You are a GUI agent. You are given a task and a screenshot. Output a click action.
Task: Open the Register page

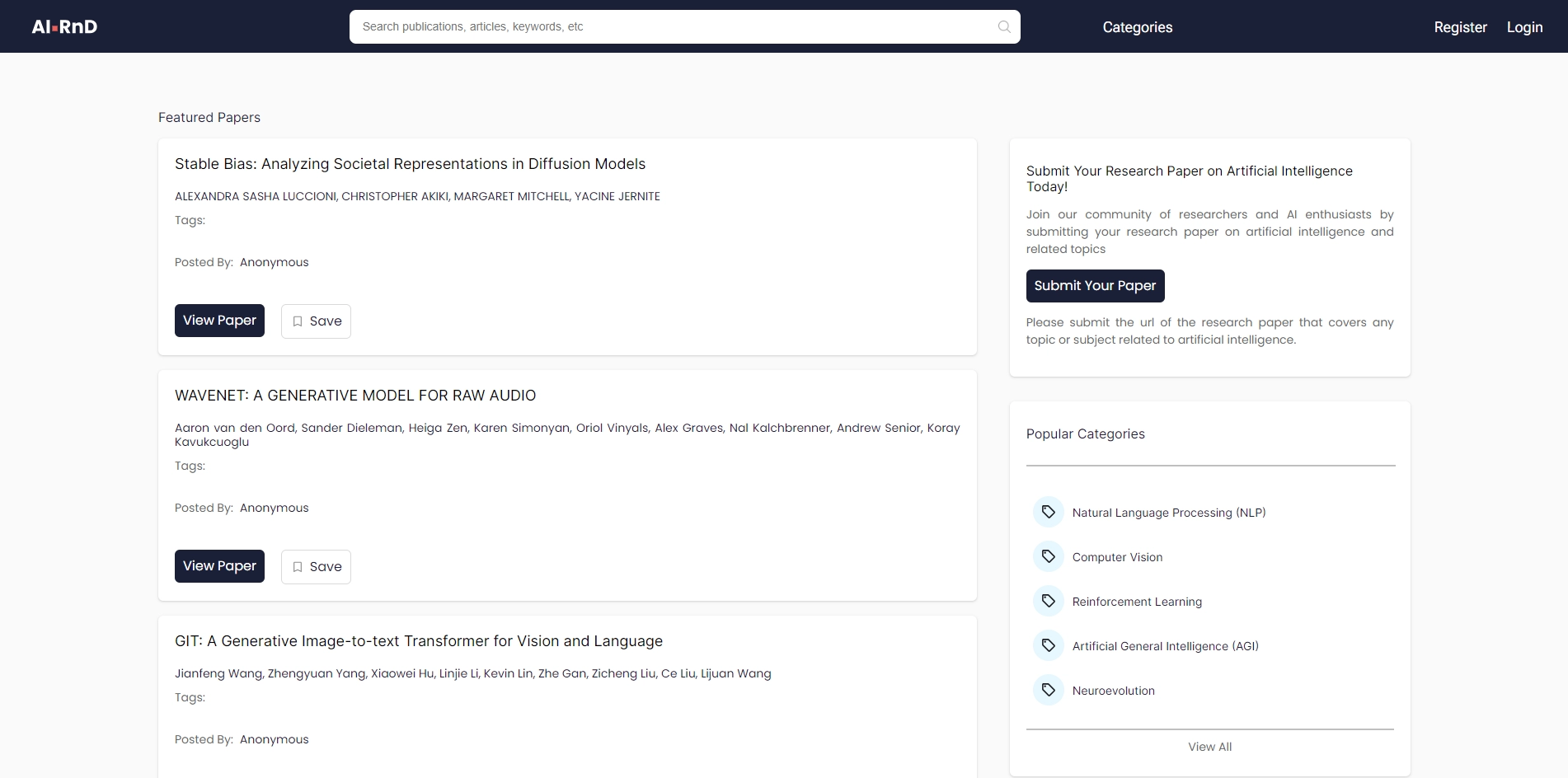(x=1460, y=27)
